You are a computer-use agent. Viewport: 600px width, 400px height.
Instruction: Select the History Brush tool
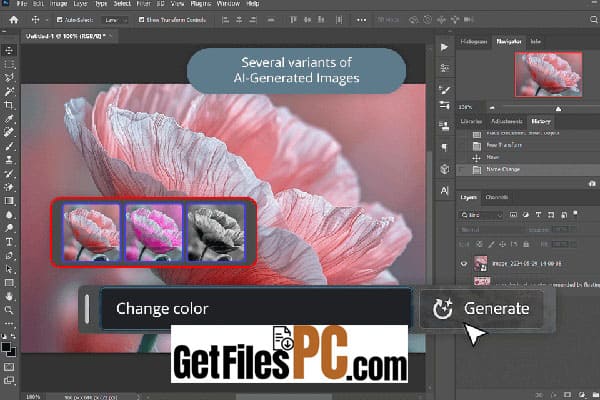[9, 173]
